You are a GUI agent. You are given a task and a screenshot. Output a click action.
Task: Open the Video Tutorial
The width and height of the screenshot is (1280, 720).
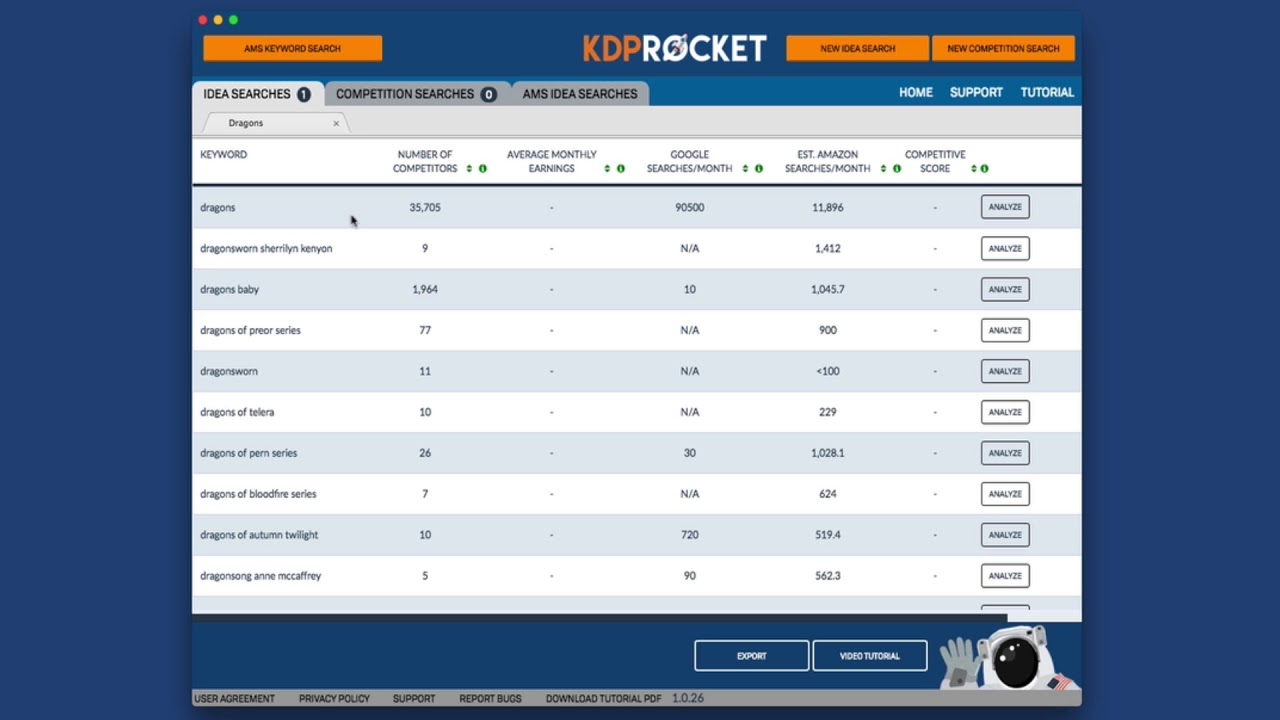click(x=870, y=656)
